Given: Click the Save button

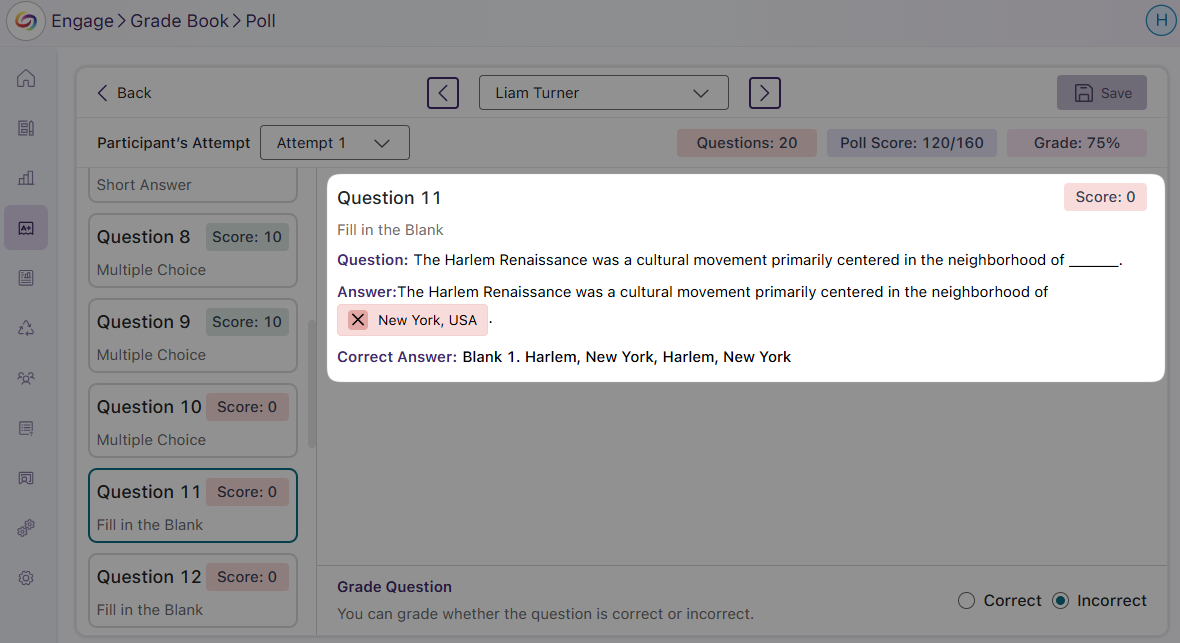Looking at the screenshot, I should pyautogui.click(x=1101, y=93).
